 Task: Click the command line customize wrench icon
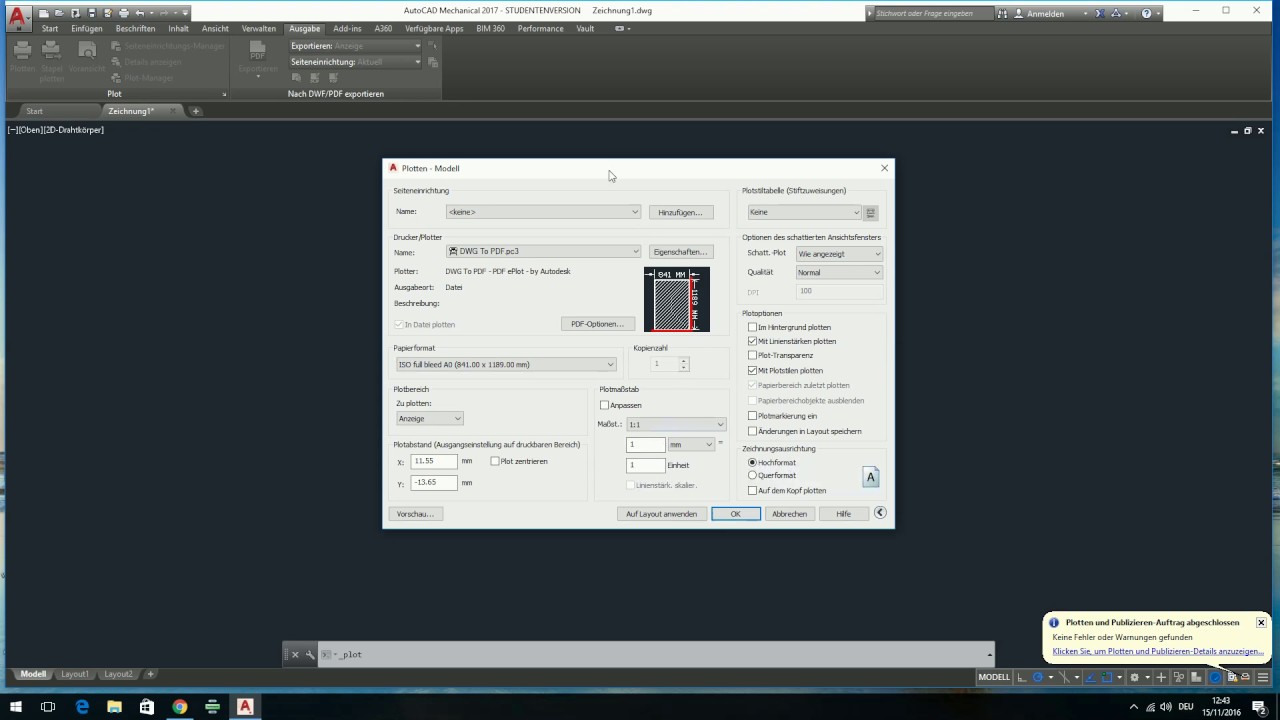tap(310, 654)
